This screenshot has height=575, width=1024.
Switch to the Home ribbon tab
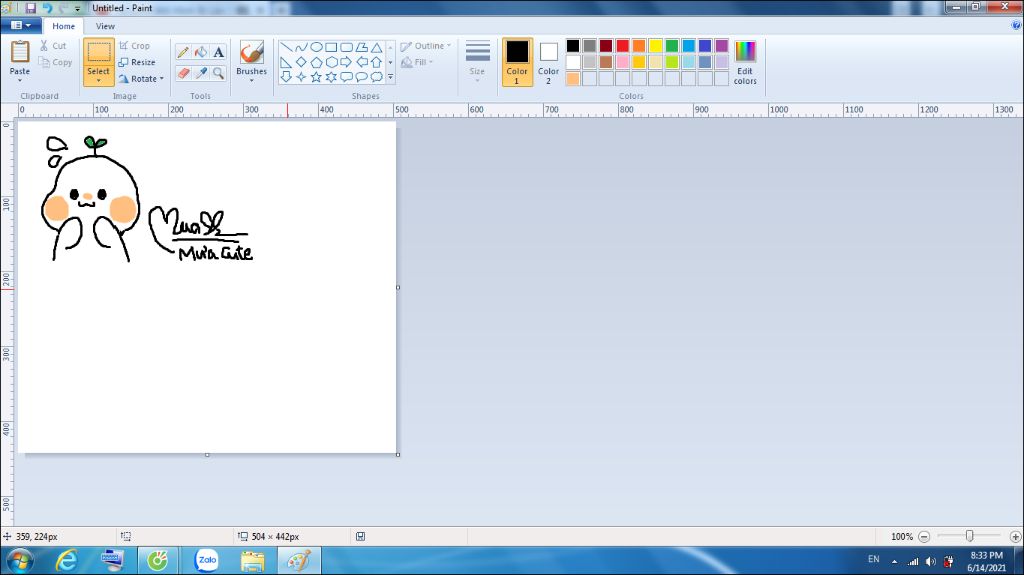point(63,26)
